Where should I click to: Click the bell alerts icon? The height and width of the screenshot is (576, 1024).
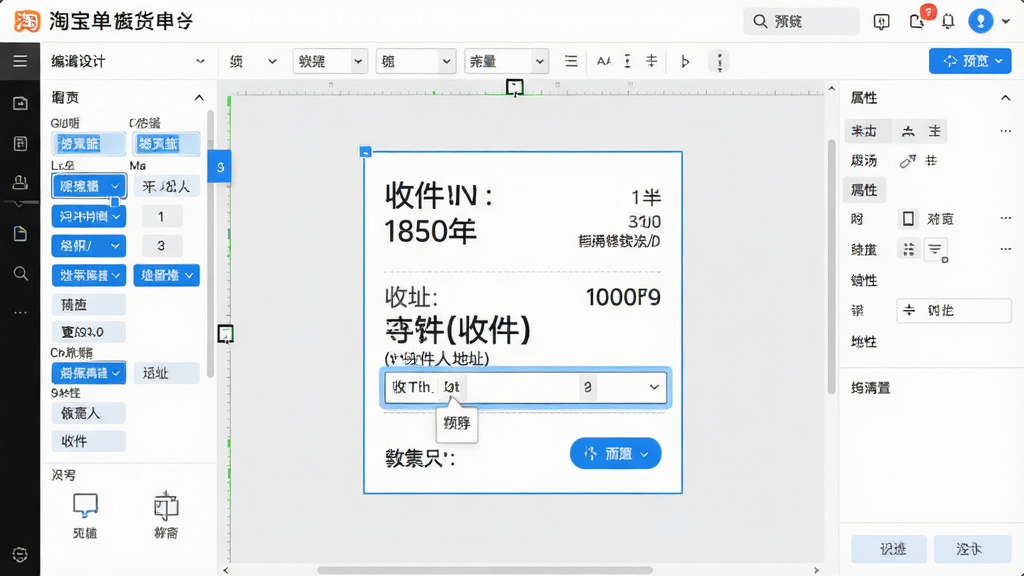click(x=948, y=22)
